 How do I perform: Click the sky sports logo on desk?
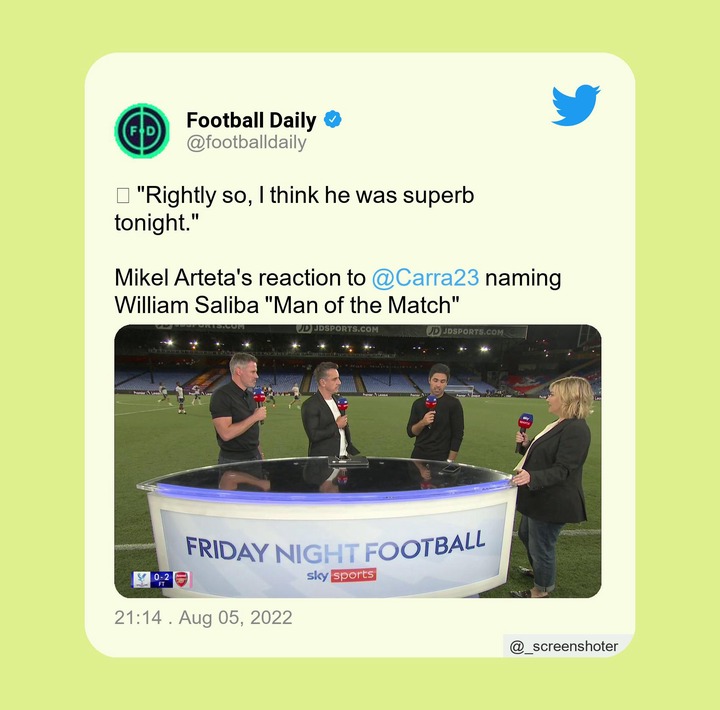coord(342,575)
